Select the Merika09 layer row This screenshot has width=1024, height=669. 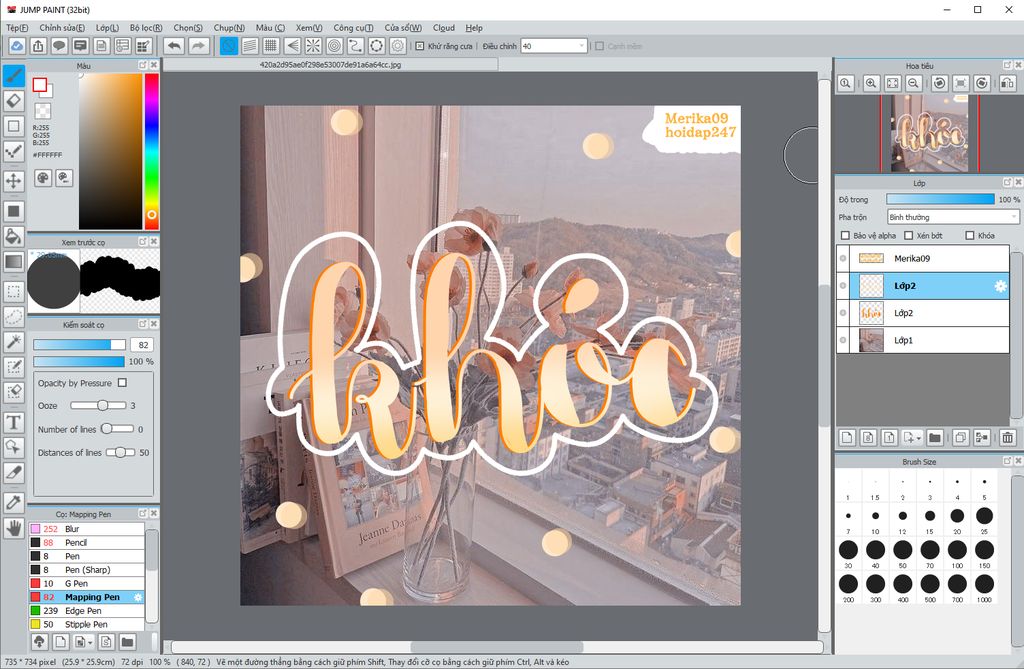pos(923,259)
